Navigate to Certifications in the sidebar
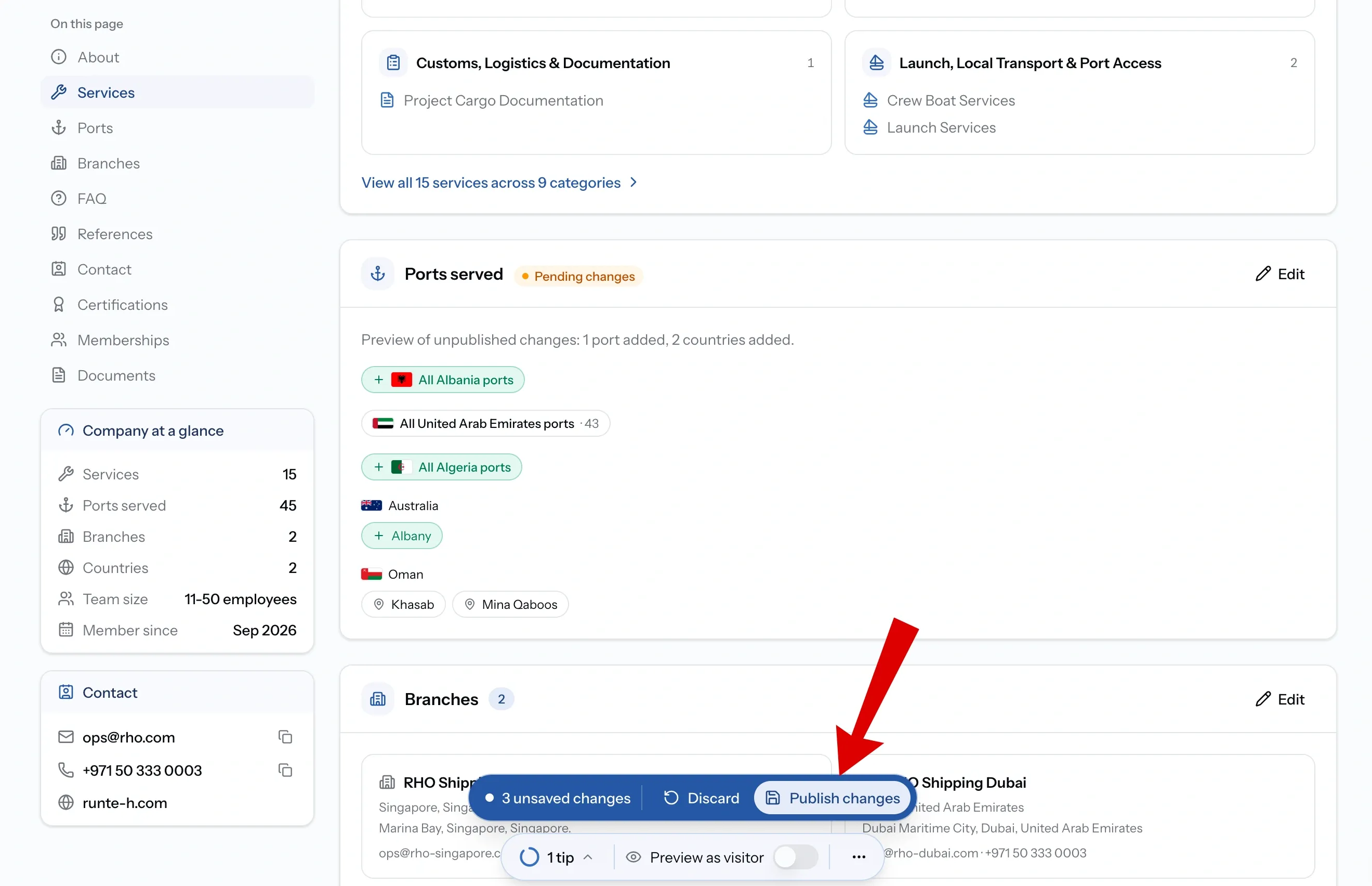 178,304
